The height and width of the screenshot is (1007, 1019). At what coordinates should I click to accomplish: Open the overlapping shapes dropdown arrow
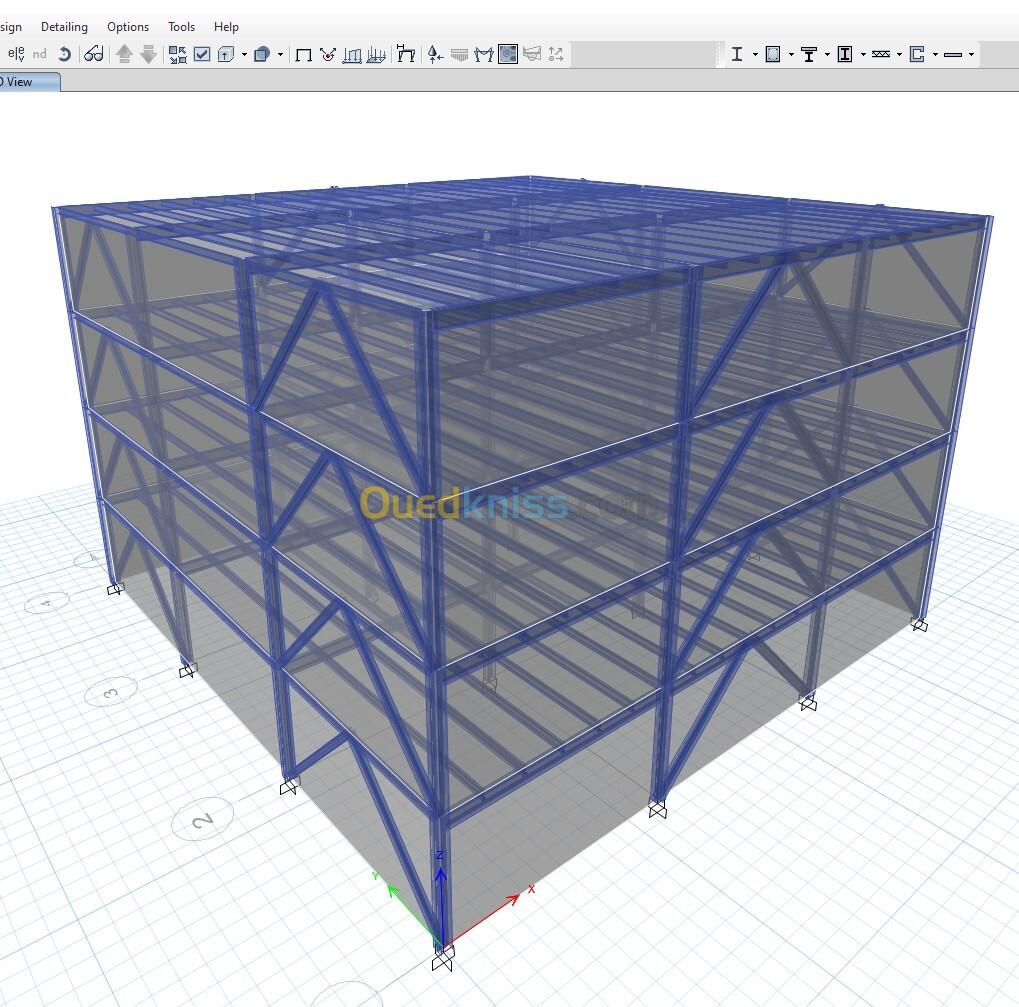pos(280,55)
